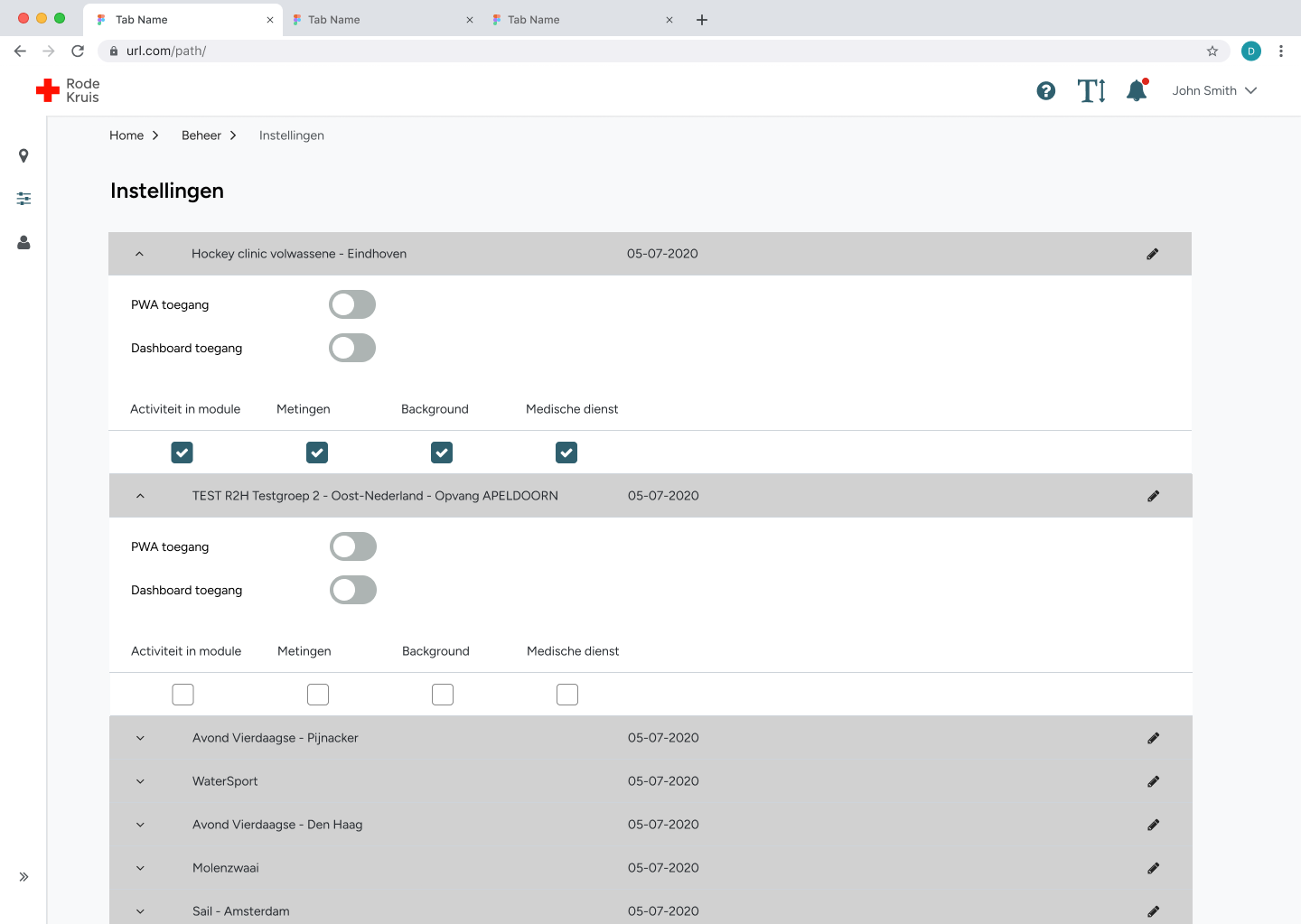Open notifications bell icon

[1137, 90]
